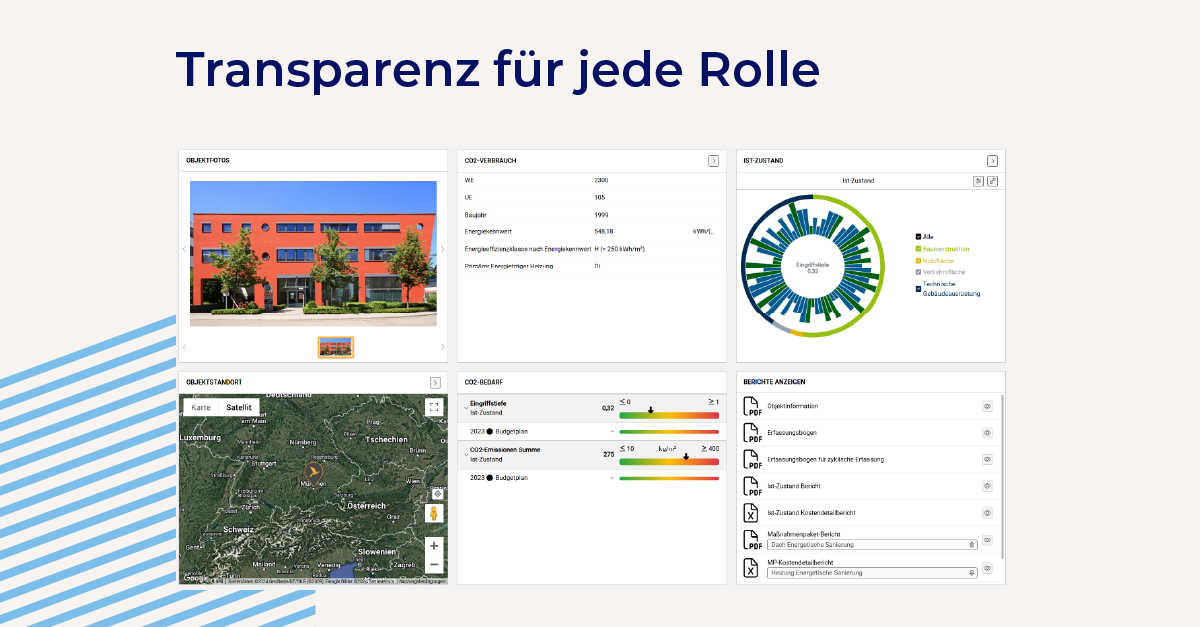
Task: Click the Ist-Zustand Bericht PDF icon
Action: tap(752, 486)
